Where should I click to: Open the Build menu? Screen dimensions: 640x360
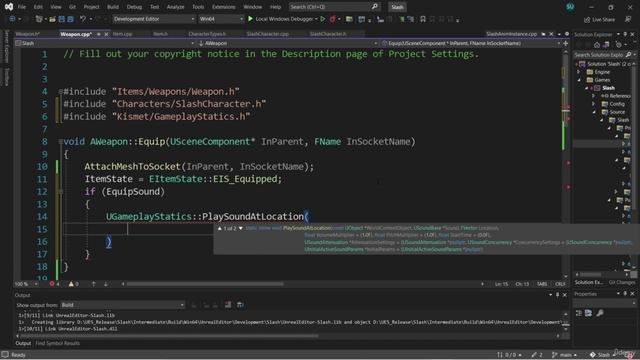[113, 7]
